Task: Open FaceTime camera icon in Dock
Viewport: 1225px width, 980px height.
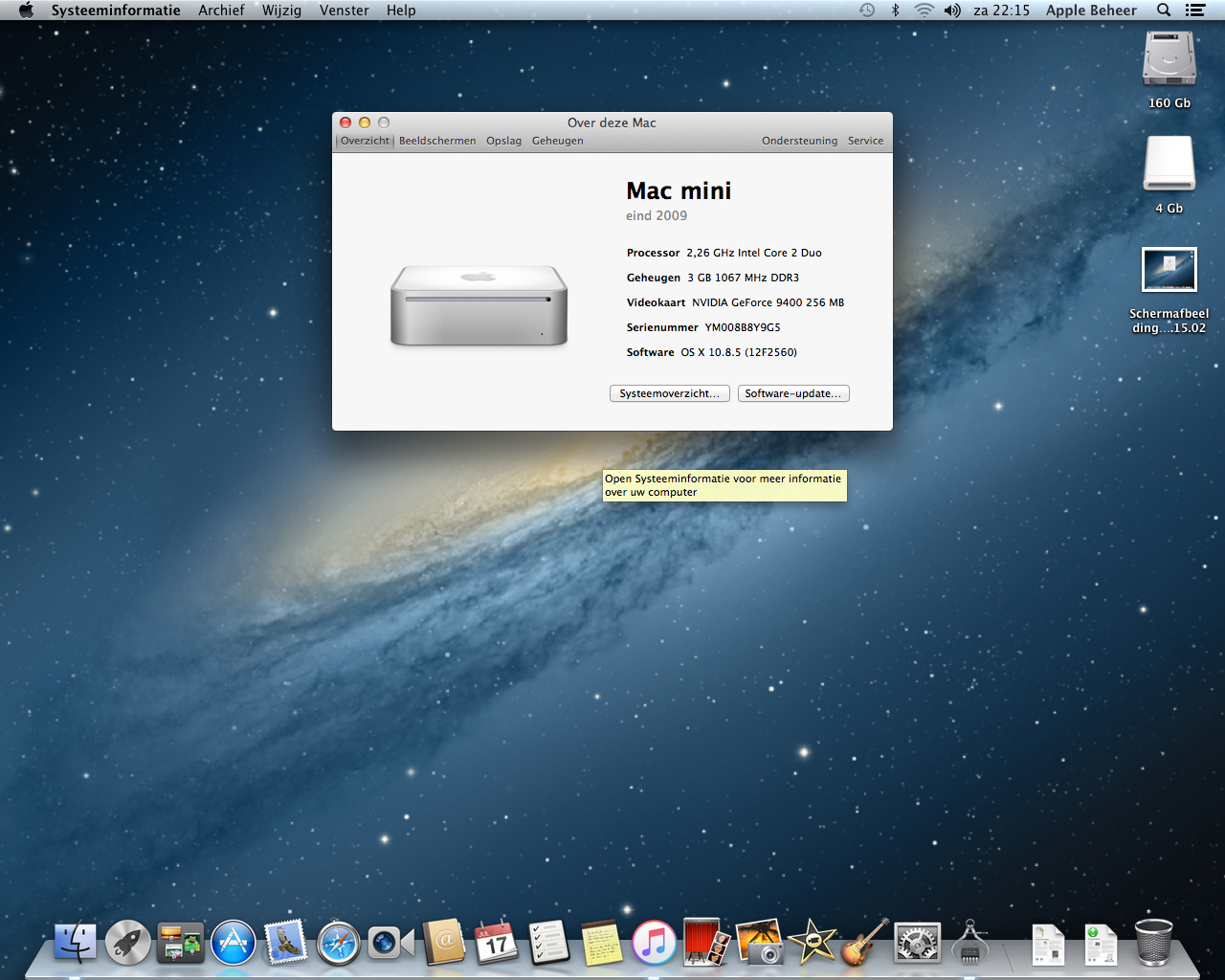Action: [x=390, y=944]
